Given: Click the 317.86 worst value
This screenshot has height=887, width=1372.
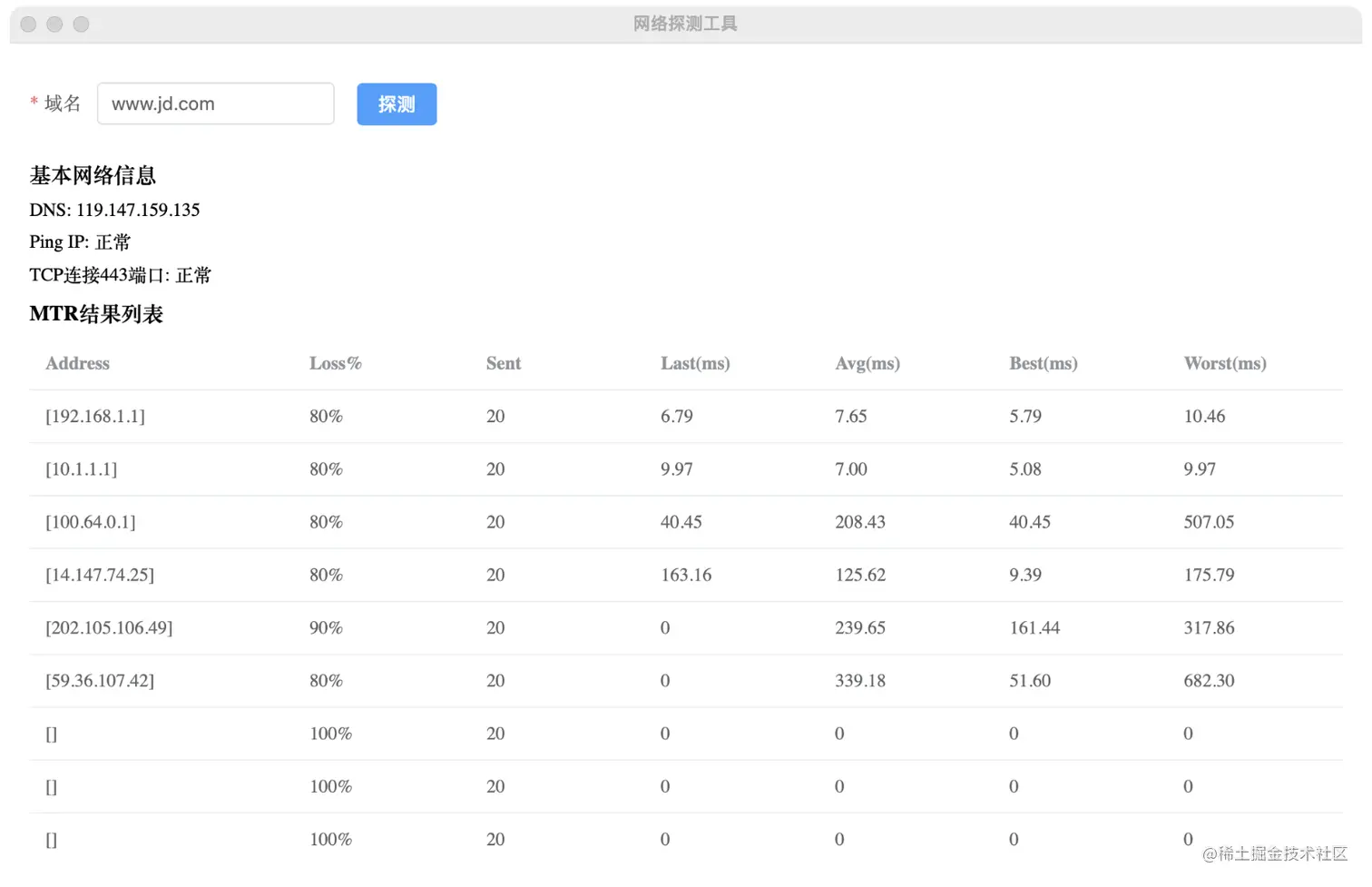Looking at the screenshot, I should [x=1209, y=627].
